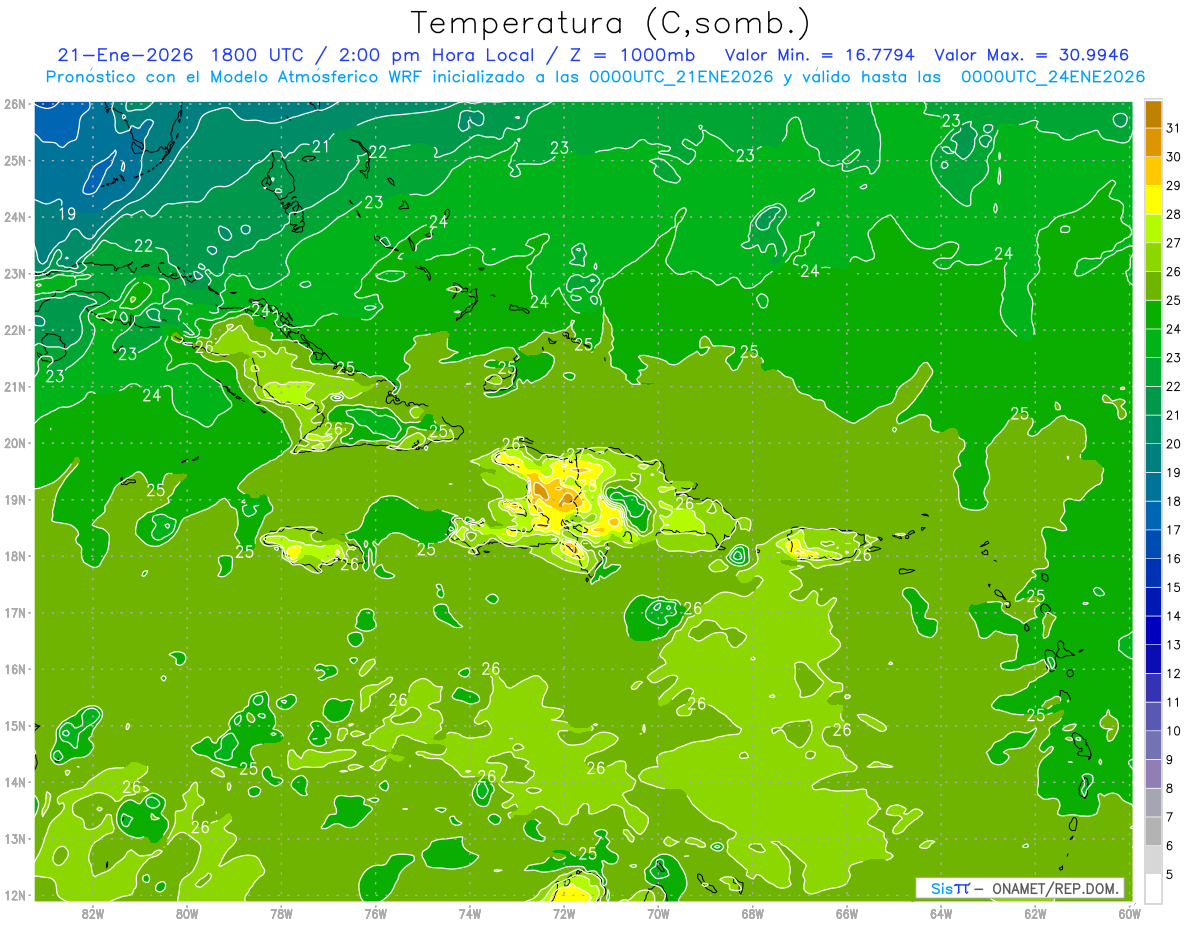Click the '76W' longitude axis label
1200x927 pixels.
375,913
